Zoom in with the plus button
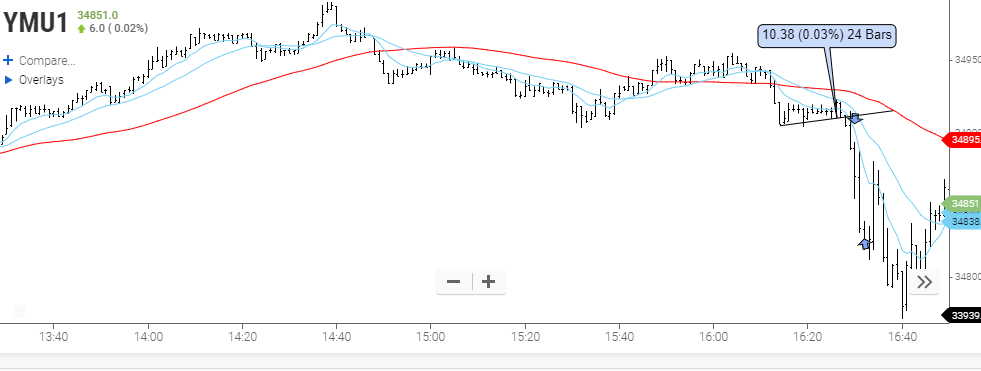Screen dimensions: 981x371 coord(489,282)
